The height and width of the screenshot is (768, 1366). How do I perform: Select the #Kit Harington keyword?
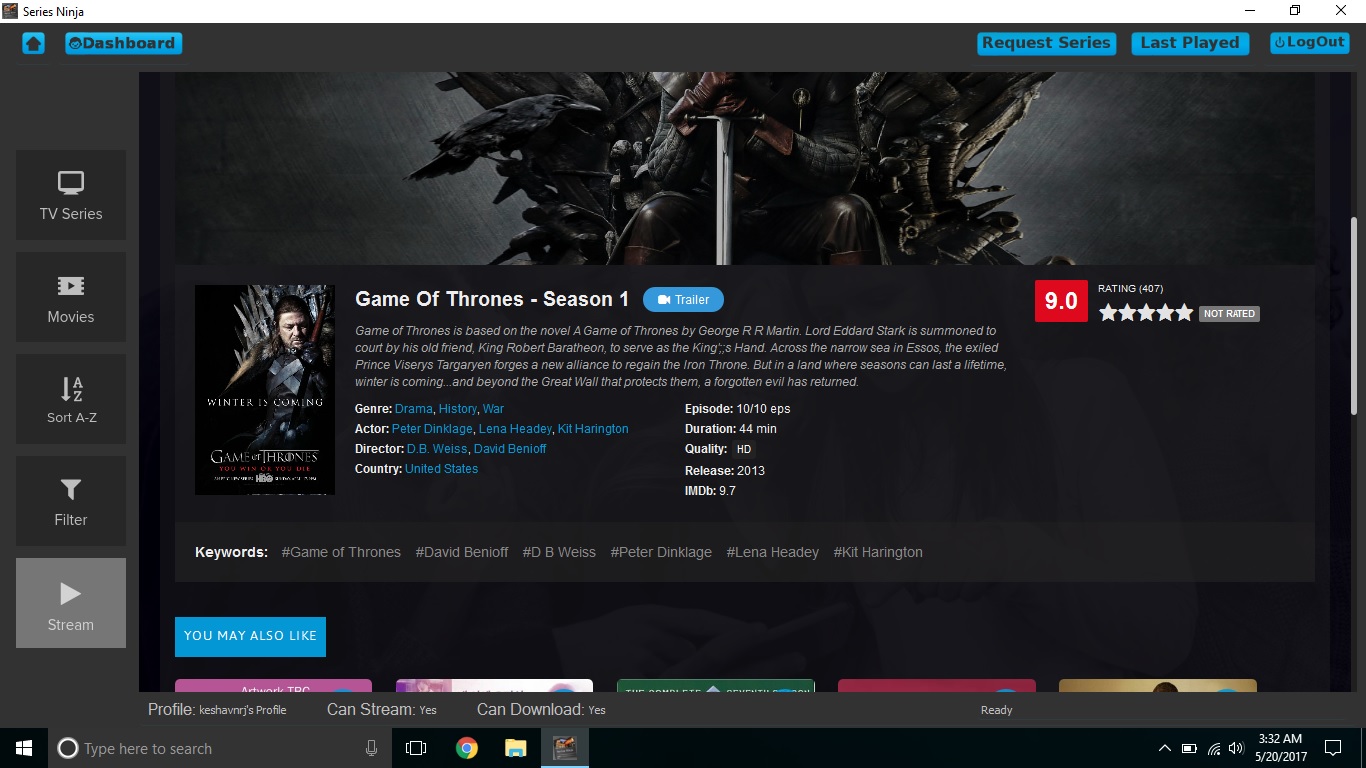click(878, 552)
